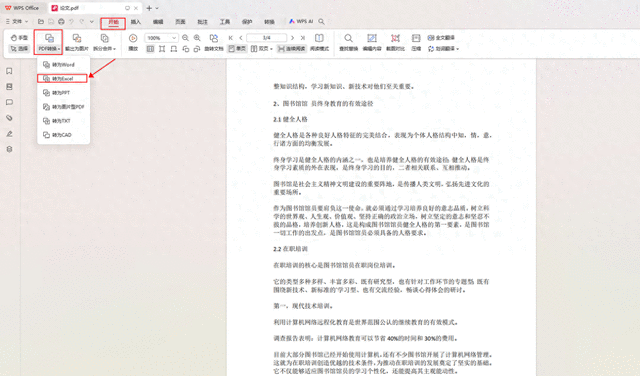This screenshot has height=376, width=640.
Task: Open the comments panel in left sidebar
Action: tap(9, 102)
